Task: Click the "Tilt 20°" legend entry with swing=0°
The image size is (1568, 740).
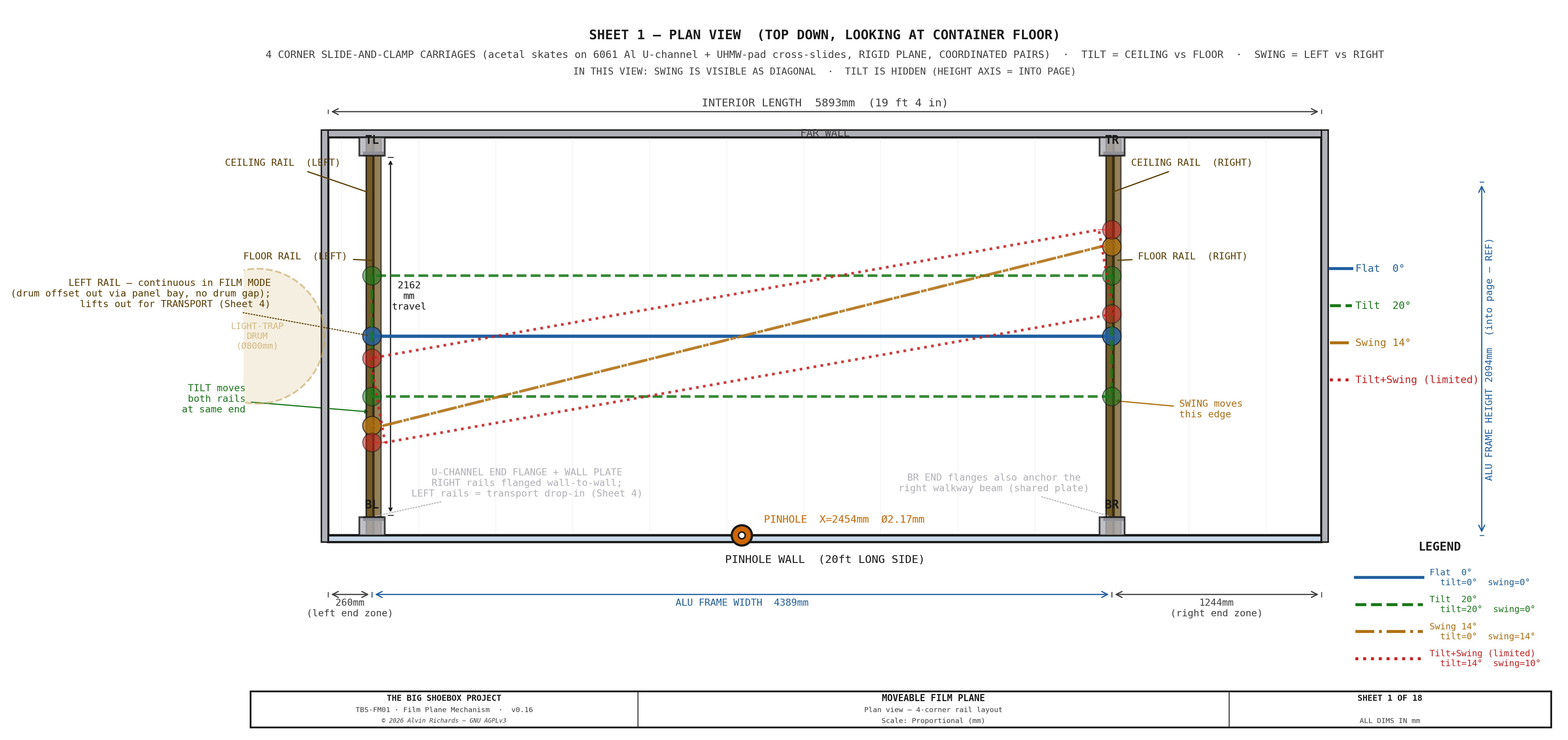Action: pos(1481,604)
